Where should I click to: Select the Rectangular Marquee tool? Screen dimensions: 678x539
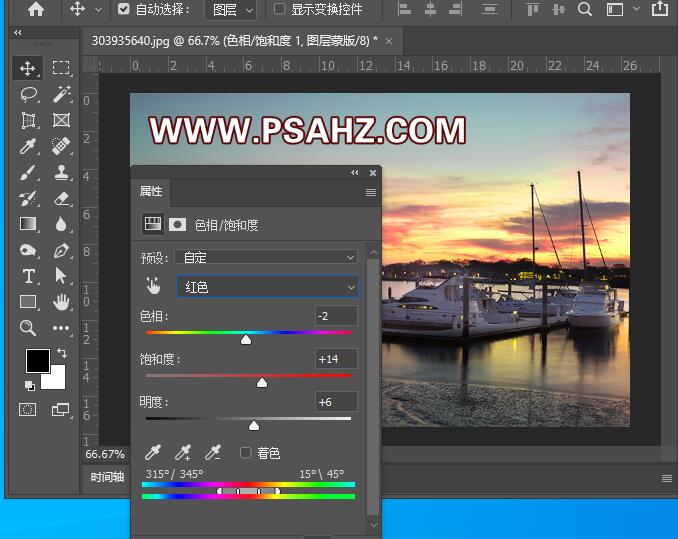[61, 68]
